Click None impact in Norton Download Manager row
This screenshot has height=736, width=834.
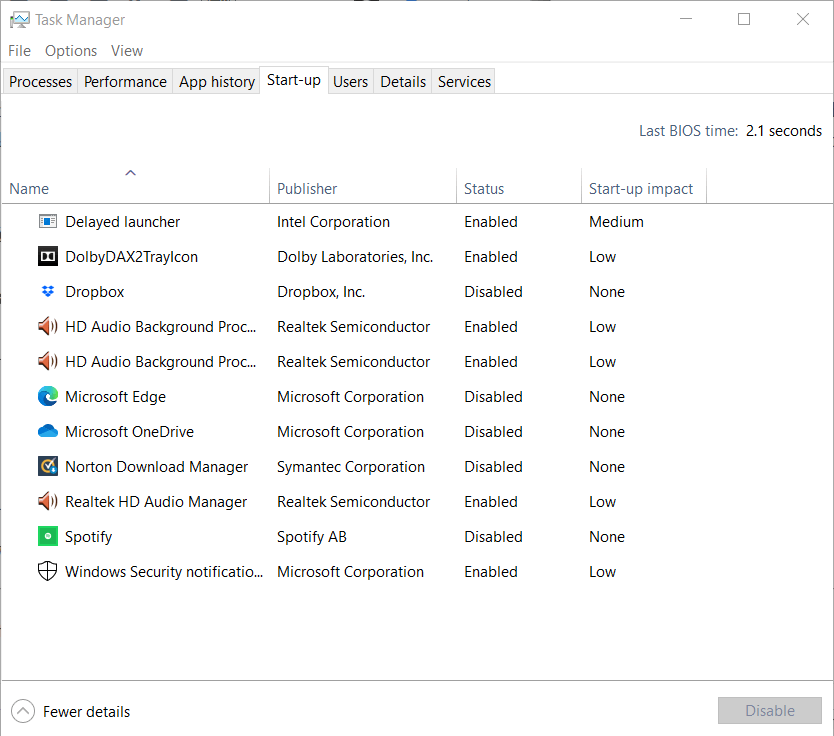[x=607, y=467]
